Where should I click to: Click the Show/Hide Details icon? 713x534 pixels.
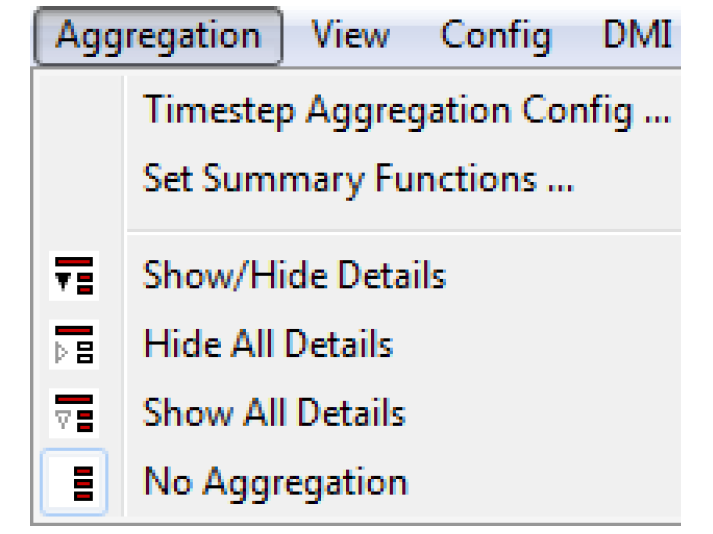click(x=74, y=276)
